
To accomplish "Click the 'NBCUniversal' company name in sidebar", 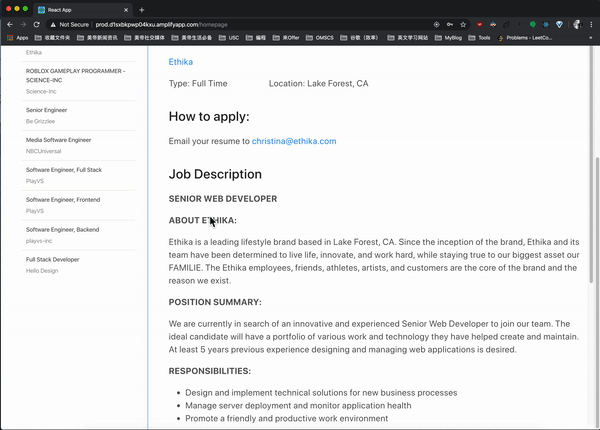I will (x=43, y=151).
